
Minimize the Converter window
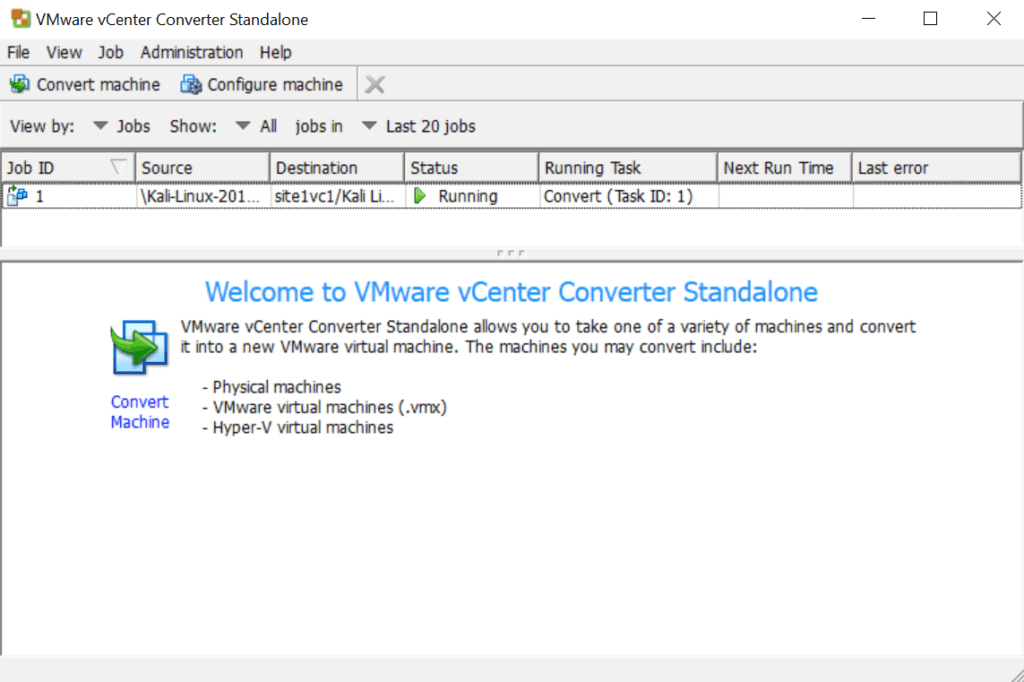(868, 19)
